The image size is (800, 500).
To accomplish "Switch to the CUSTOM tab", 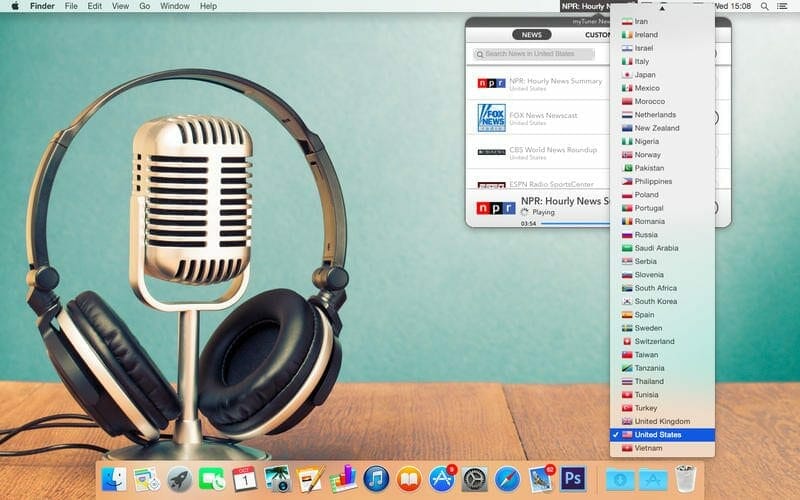I will point(597,34).
